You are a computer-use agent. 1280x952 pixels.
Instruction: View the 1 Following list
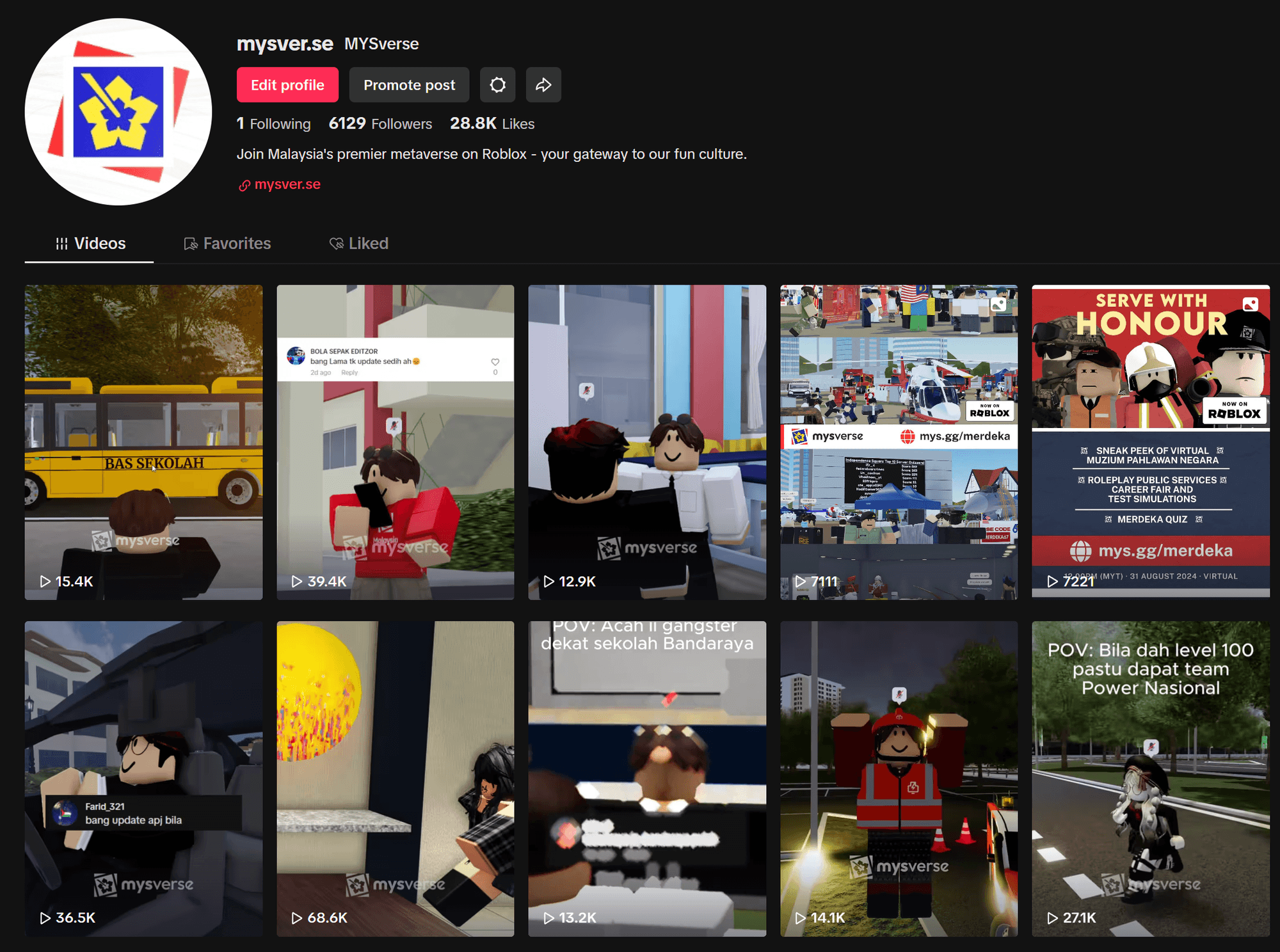tap(273, 123)
